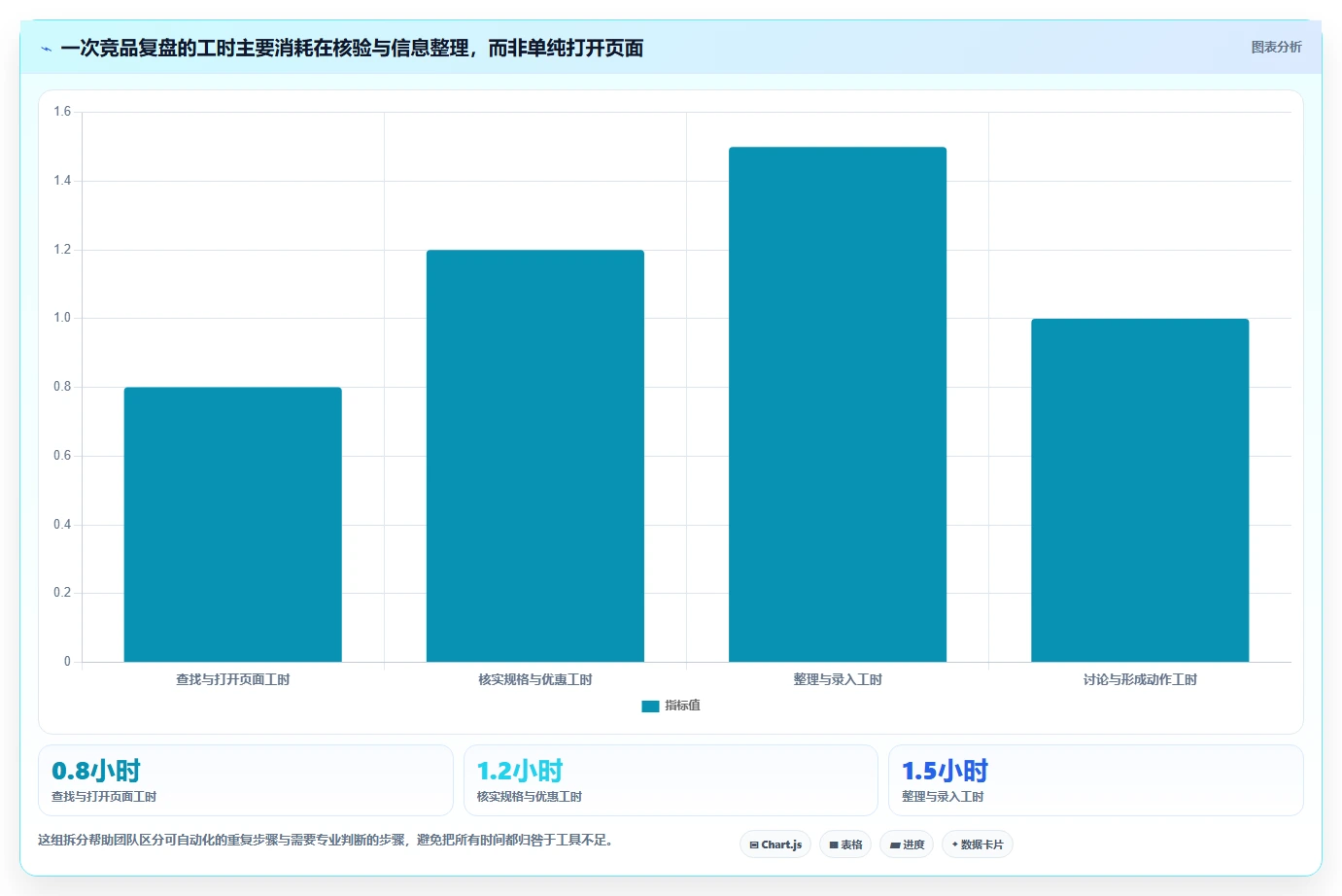Click the 图表分析 label in header

(1276, 47)
